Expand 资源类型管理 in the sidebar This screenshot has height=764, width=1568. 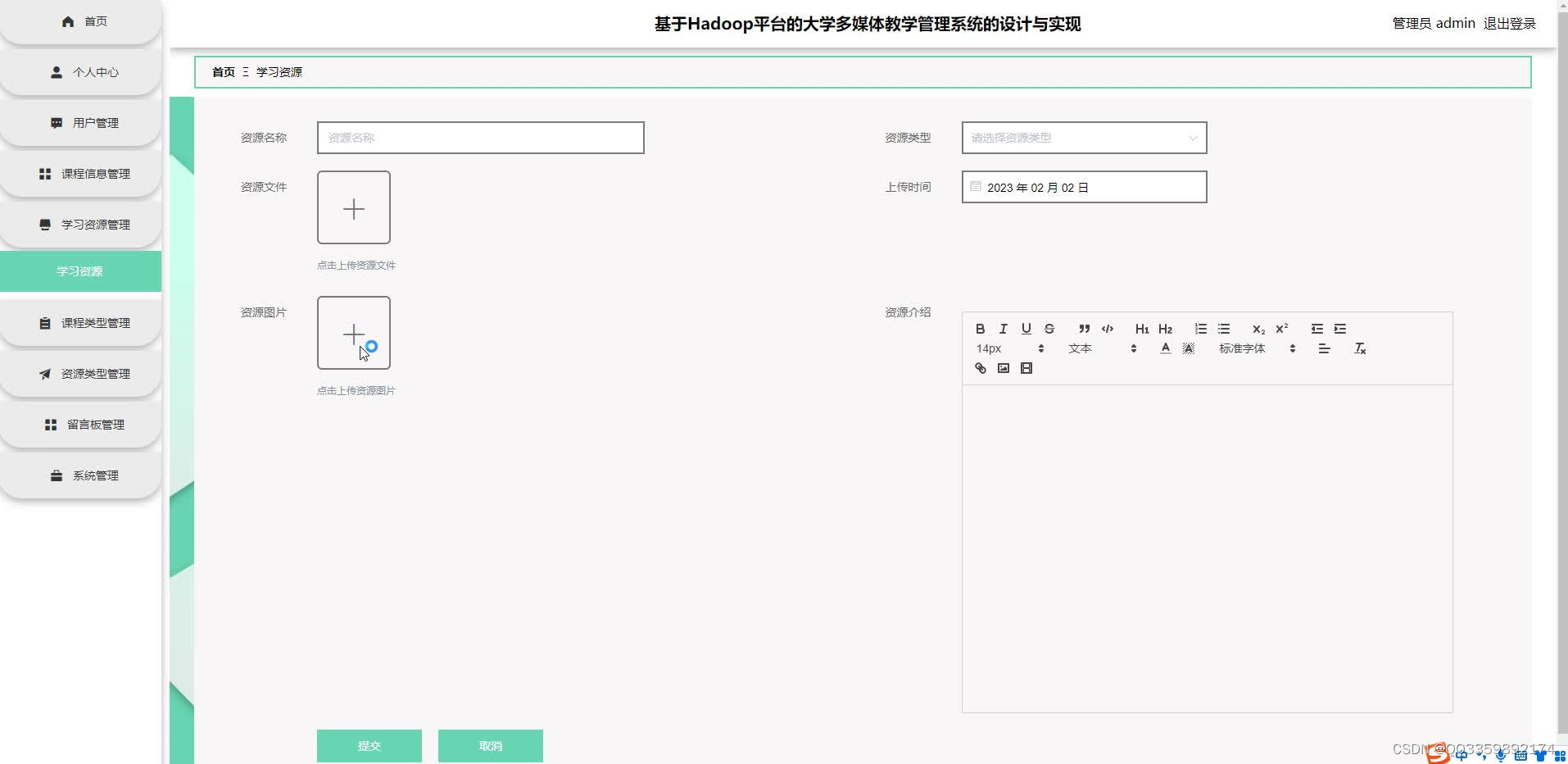80,374
